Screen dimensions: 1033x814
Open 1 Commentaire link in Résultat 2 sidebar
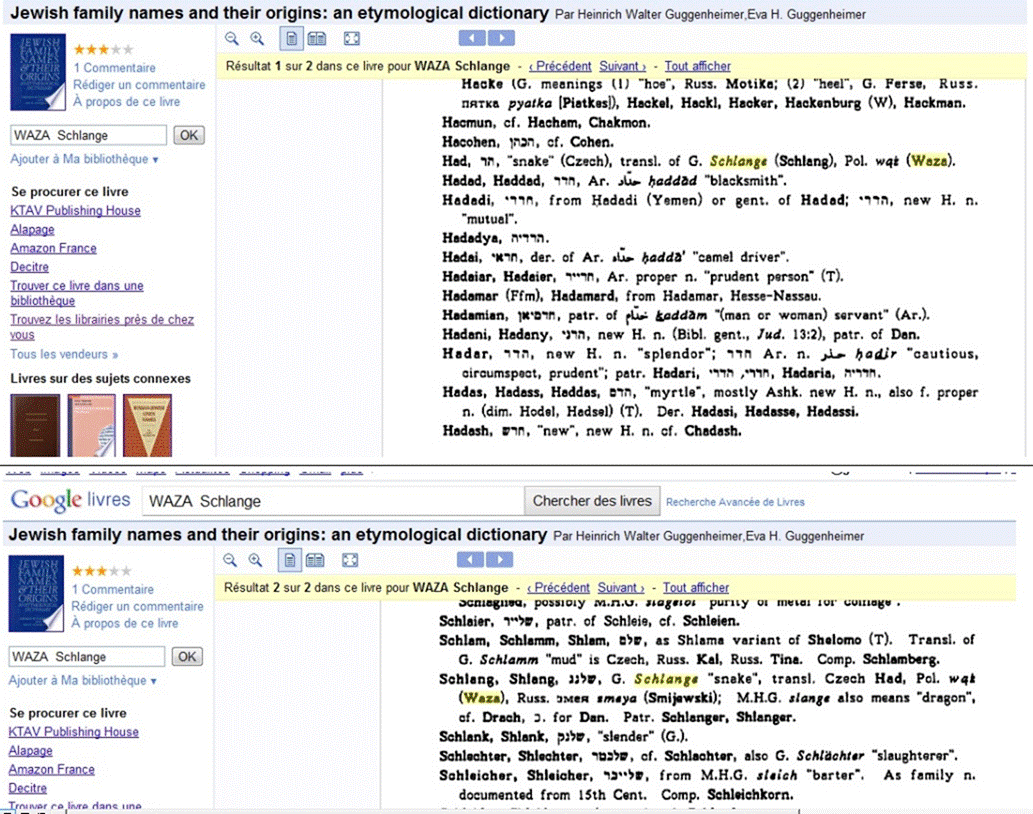coord(113,589)
